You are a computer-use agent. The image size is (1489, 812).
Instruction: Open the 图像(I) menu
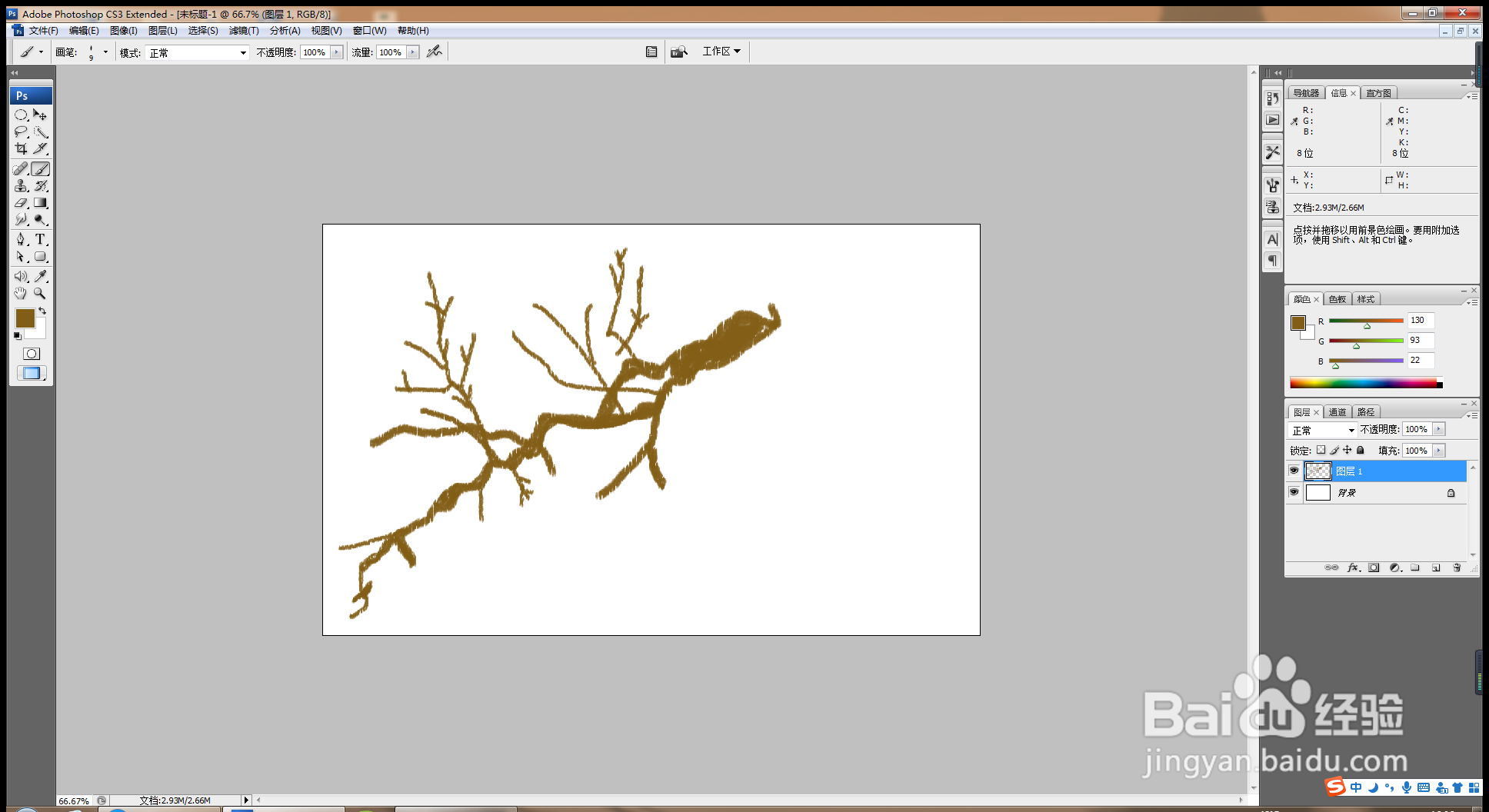(x=124, y=31)
